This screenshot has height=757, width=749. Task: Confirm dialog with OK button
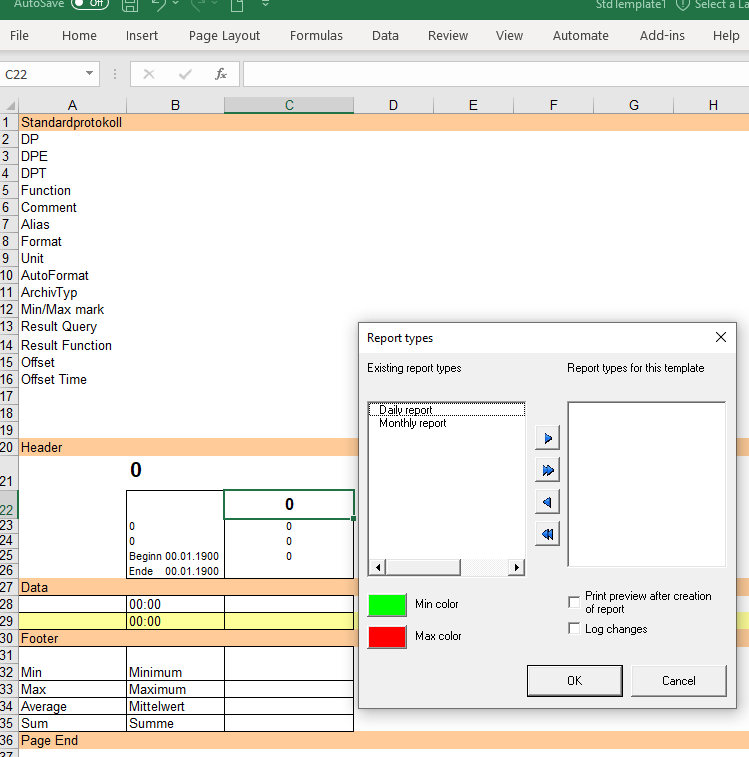click(x=575, y=681)
